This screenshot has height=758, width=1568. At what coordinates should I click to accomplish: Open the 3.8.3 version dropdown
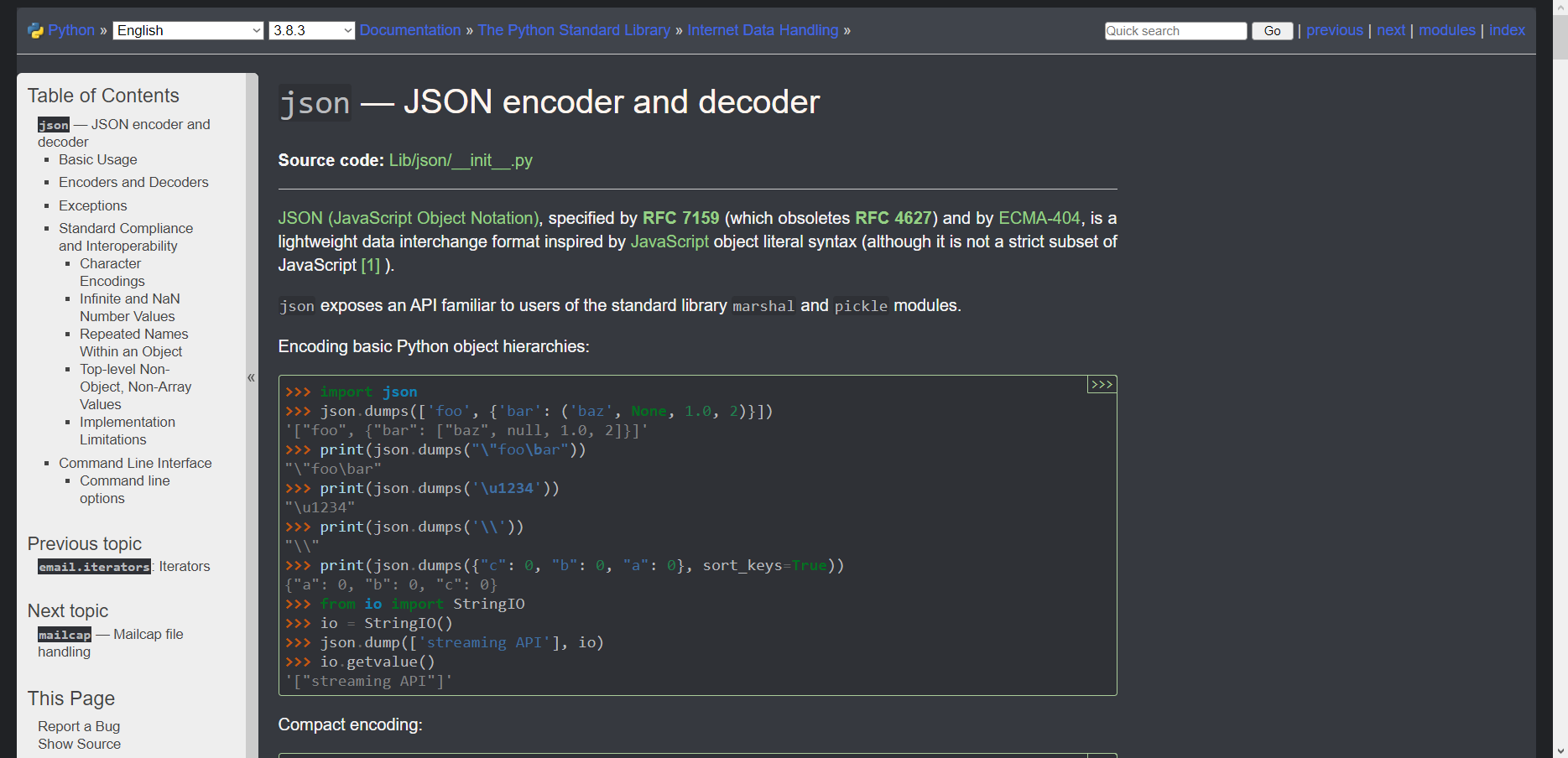click(311, 30)
